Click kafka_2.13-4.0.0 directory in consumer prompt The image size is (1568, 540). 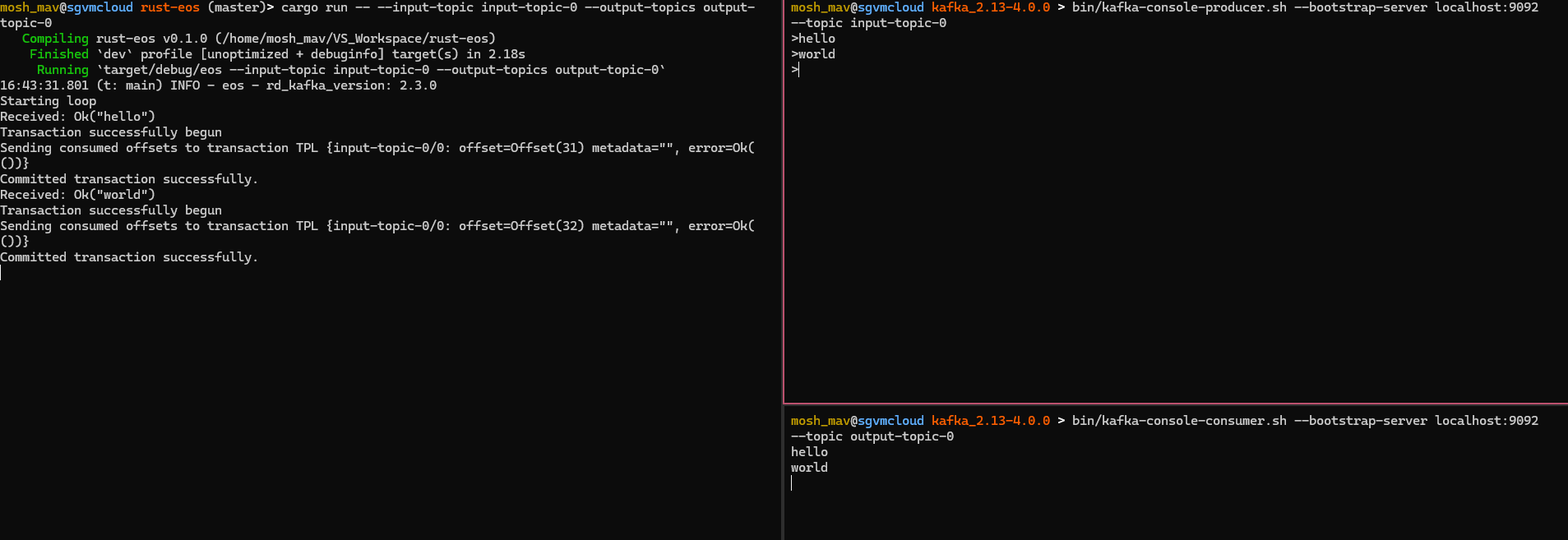[991, 421]
